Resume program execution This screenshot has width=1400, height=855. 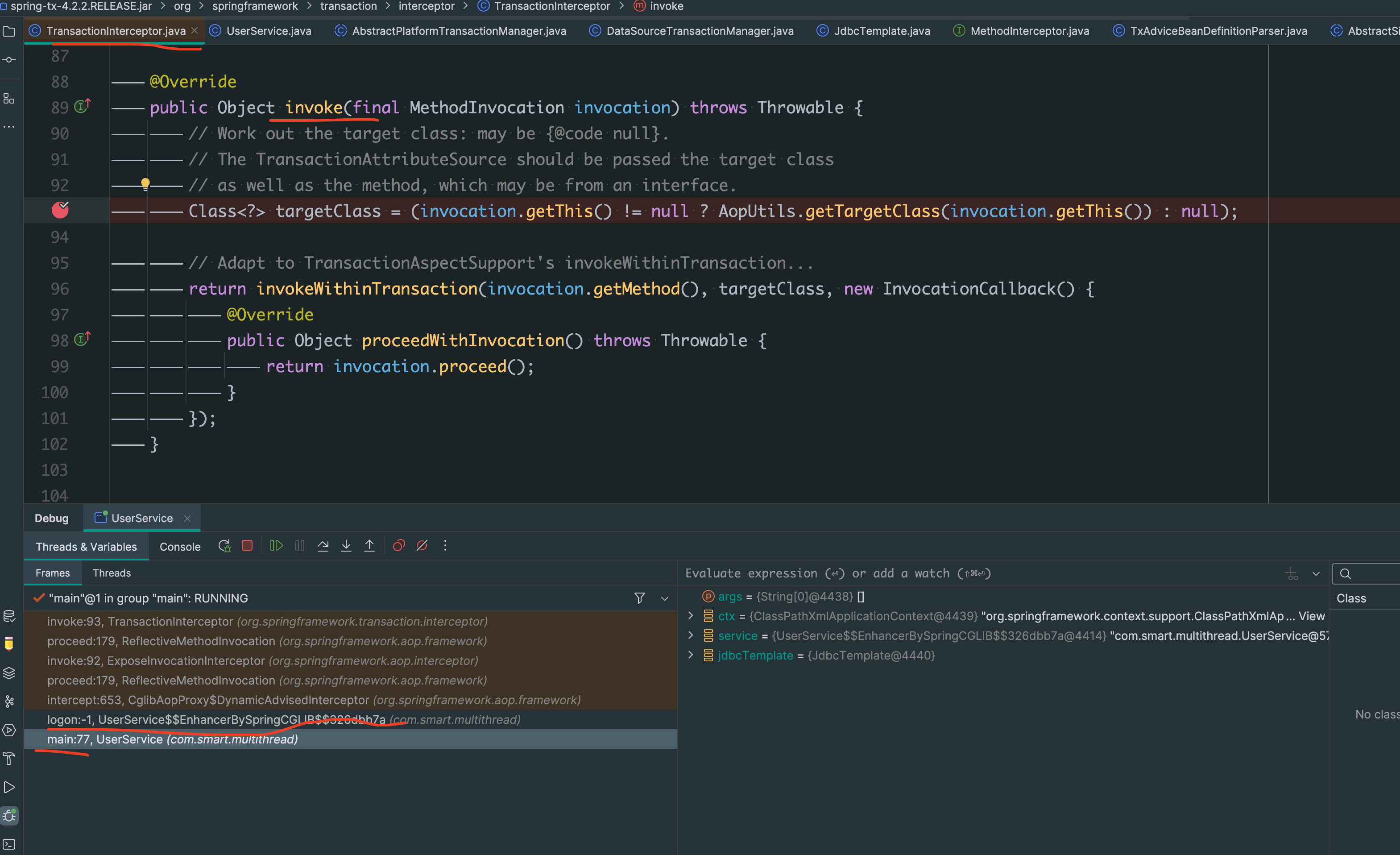point(277,546)
